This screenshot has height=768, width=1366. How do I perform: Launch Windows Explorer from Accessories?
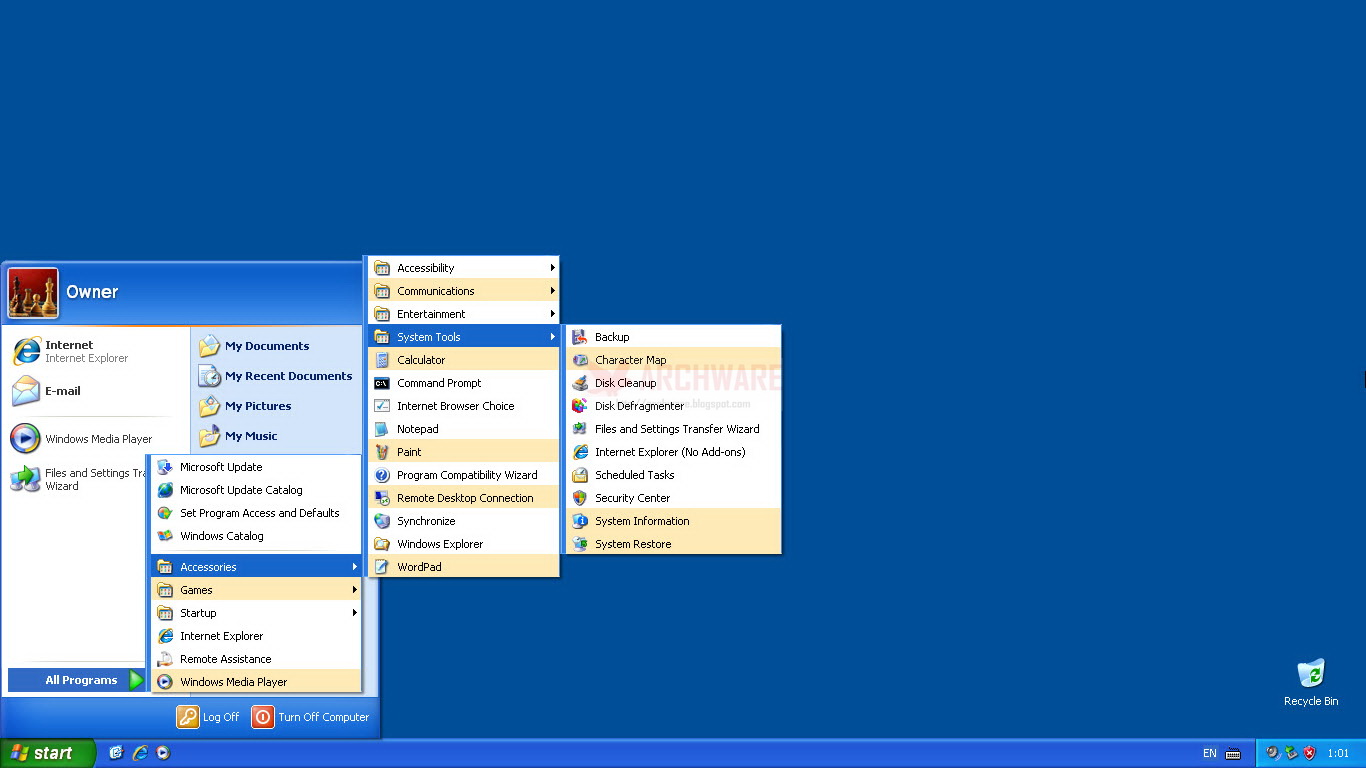point(464,544)
